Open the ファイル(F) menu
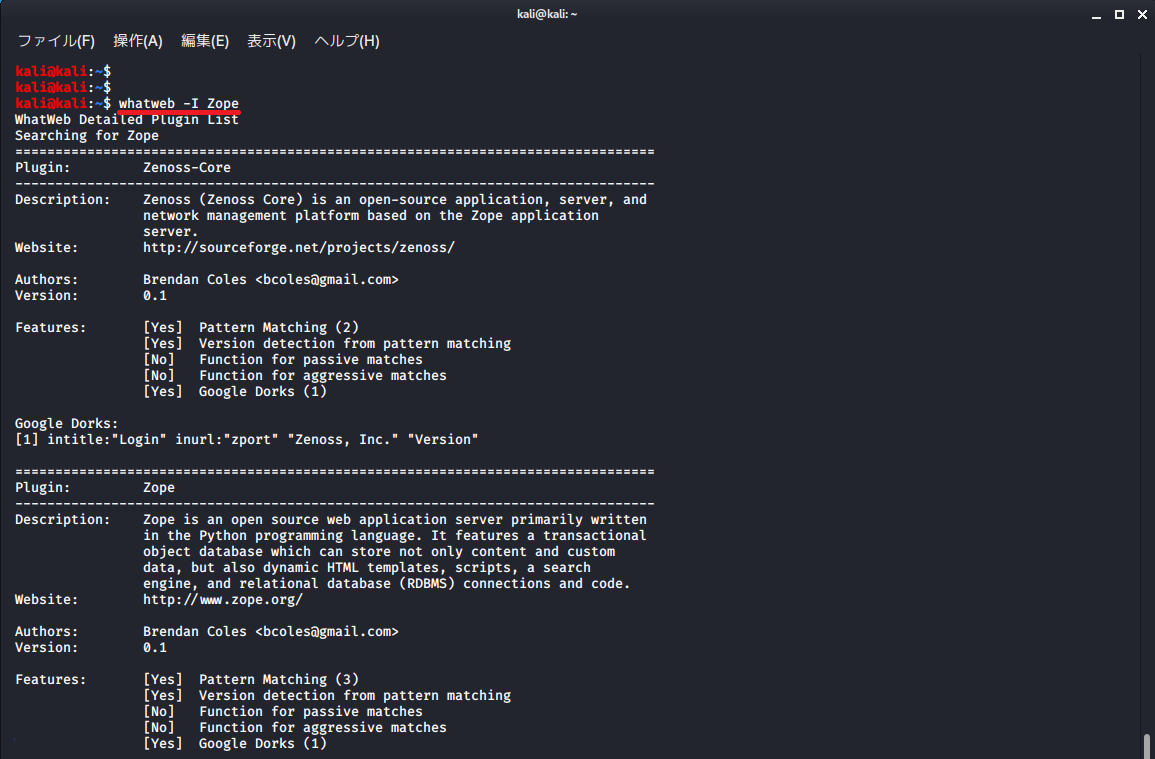Image resolution: width=1155 pixels, height=759 pixels. [56, 41]
